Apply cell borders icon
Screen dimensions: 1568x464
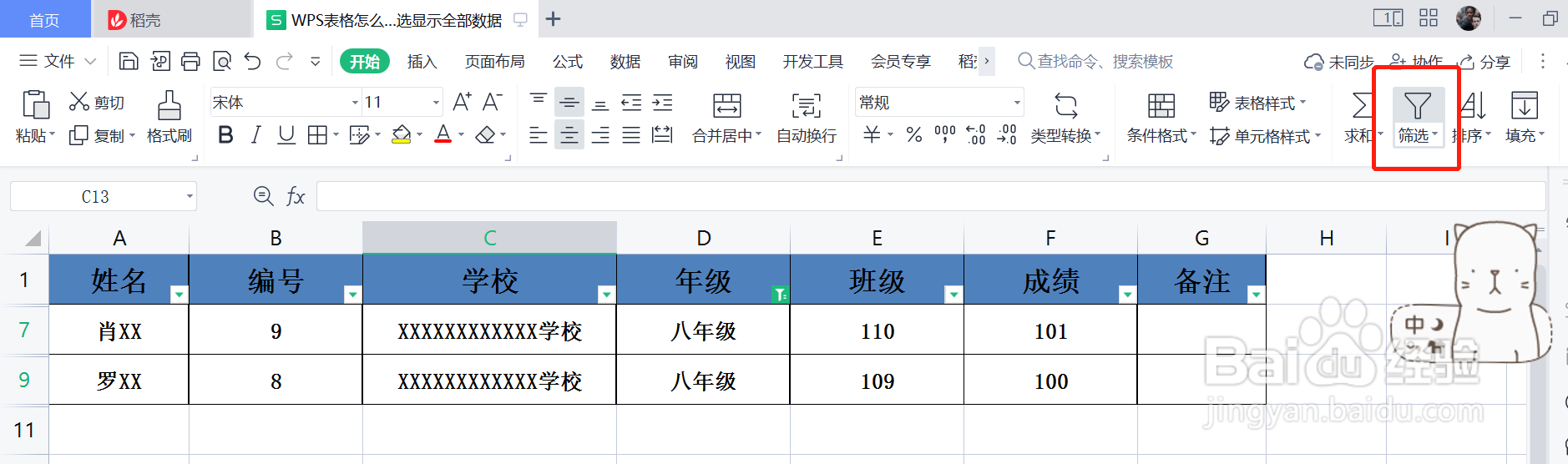[x=317, y=135]
